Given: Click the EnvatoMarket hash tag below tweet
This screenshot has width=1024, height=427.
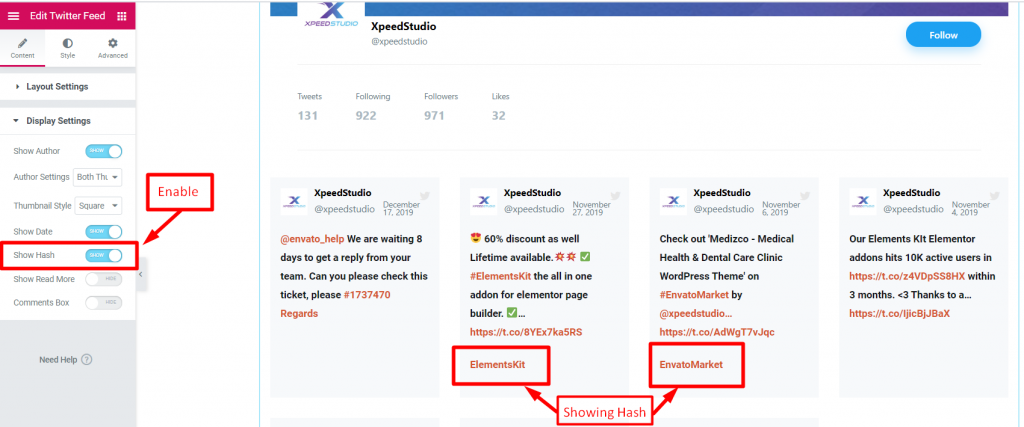Looking at the screenshot, I should [691, 365].
